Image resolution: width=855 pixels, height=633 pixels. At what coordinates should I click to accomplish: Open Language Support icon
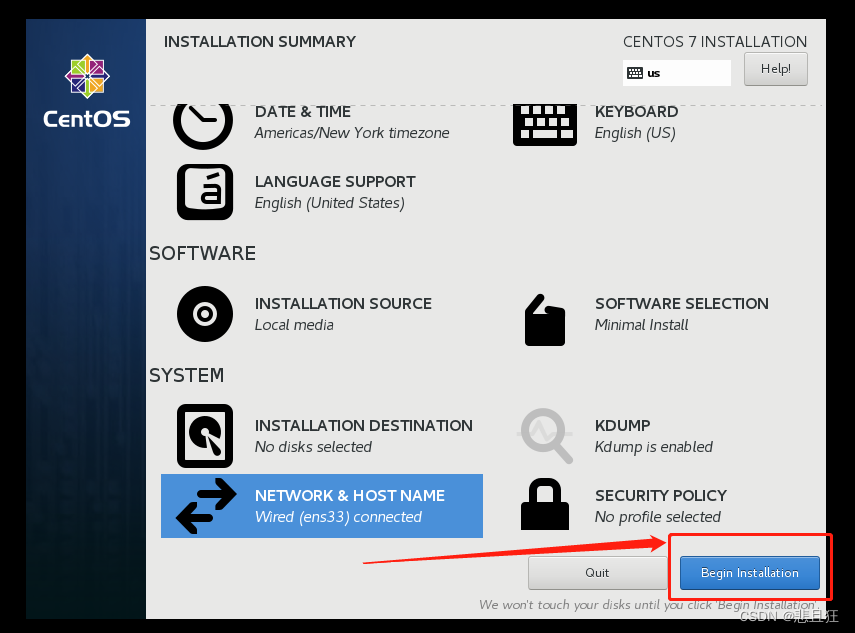click(205, 192)
